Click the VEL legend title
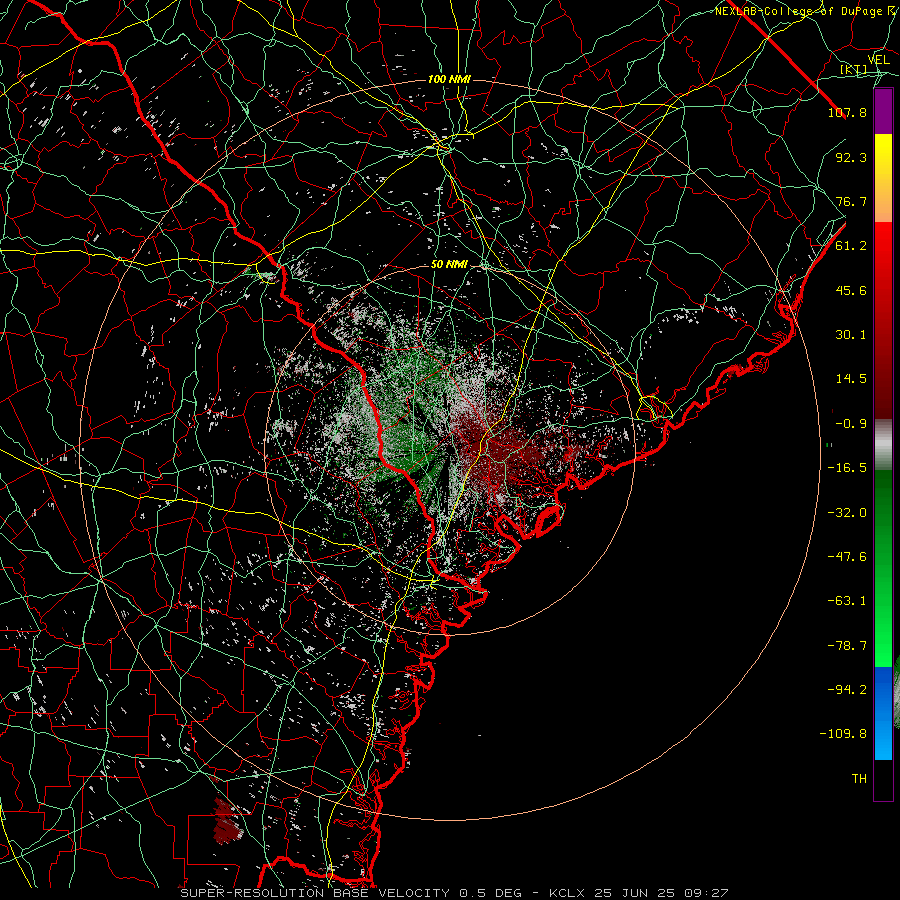Image resolution: width=900 pixels, height=900 pixels. click(x=878, y=60)
